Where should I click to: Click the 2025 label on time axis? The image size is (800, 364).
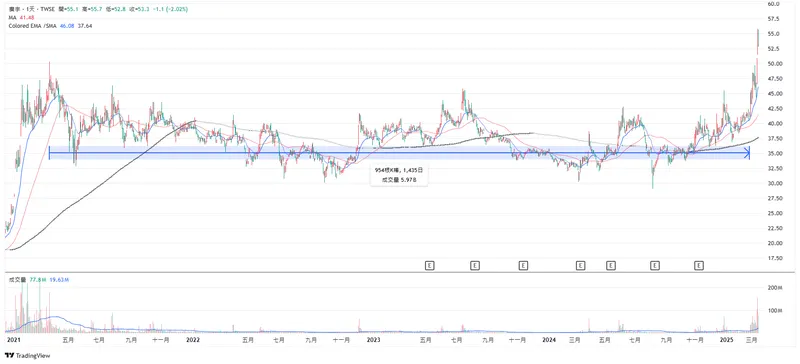point(726,339)
